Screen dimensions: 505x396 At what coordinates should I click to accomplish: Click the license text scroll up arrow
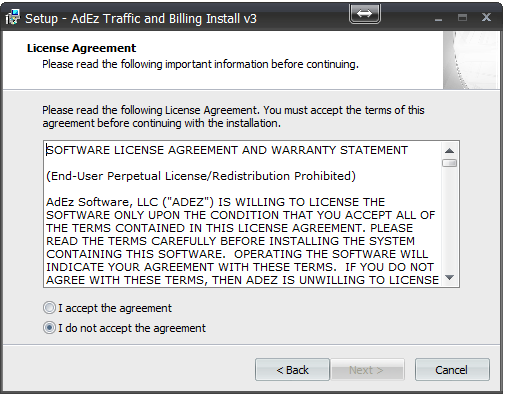(449, 151)
